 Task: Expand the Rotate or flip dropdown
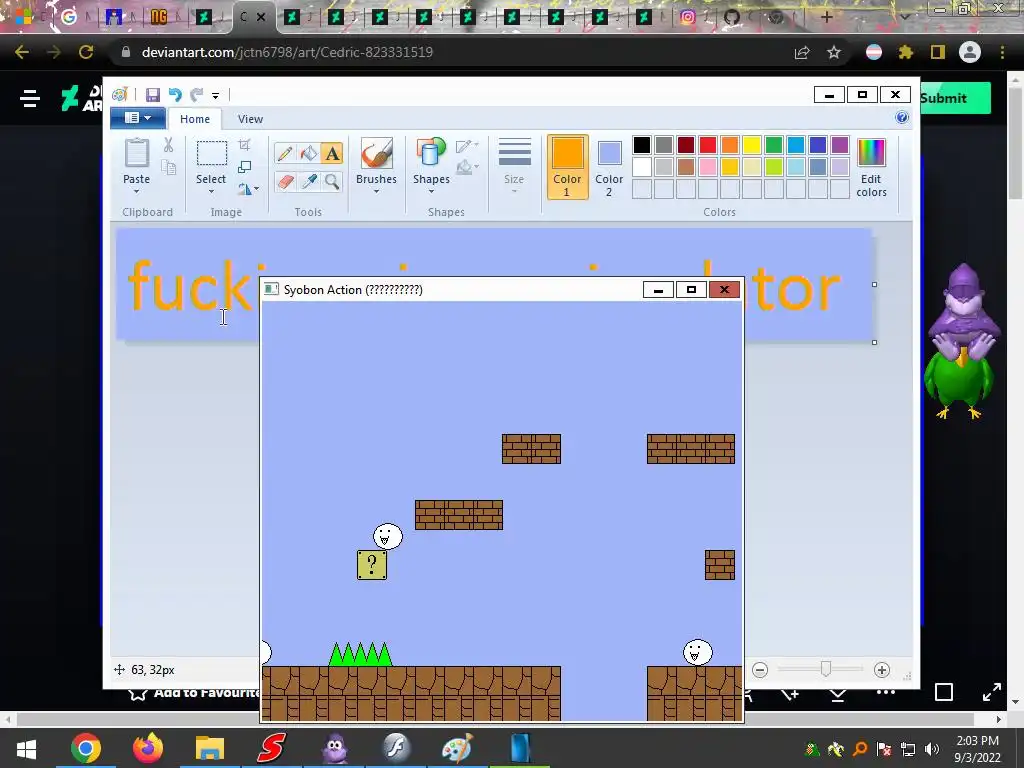(249, 189)
